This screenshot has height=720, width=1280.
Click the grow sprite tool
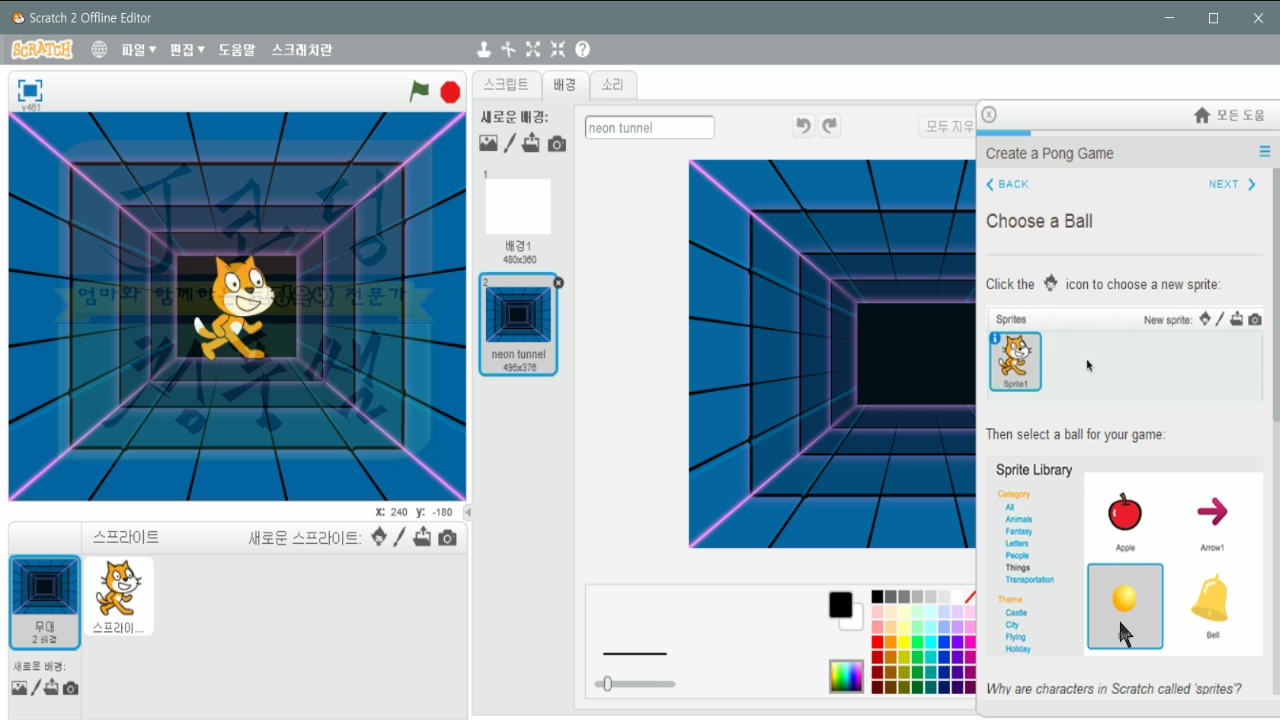(x=533, y=48)
